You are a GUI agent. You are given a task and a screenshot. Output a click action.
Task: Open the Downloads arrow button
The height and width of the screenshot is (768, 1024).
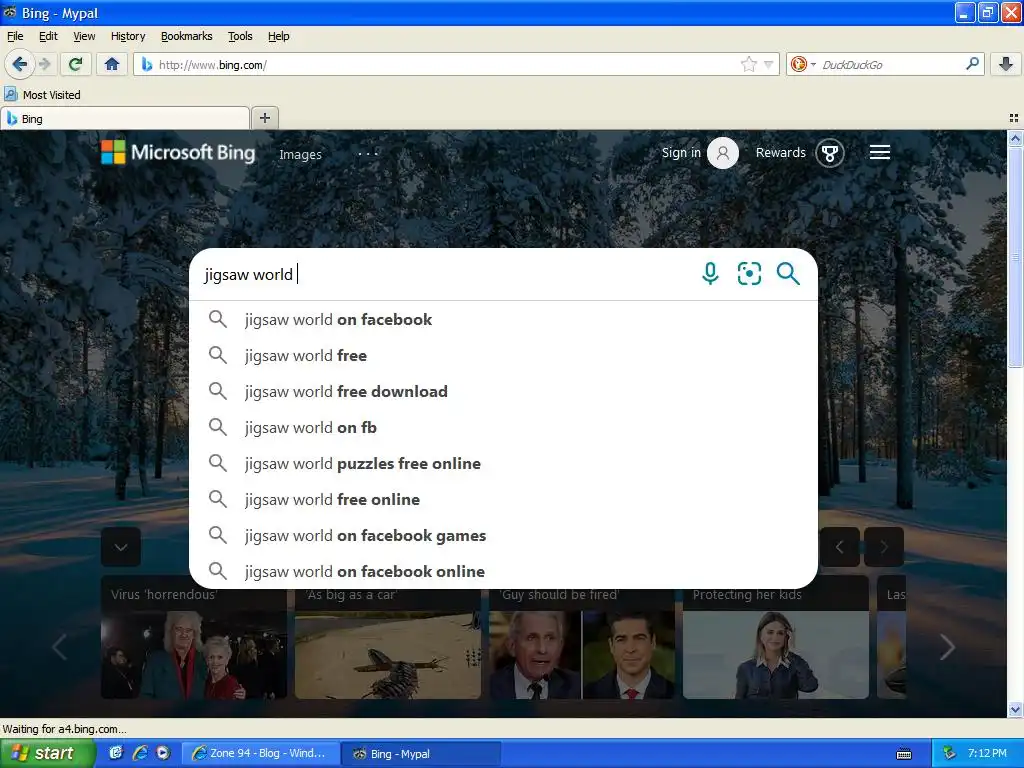pyautogui.click(x=1006, y=64)
